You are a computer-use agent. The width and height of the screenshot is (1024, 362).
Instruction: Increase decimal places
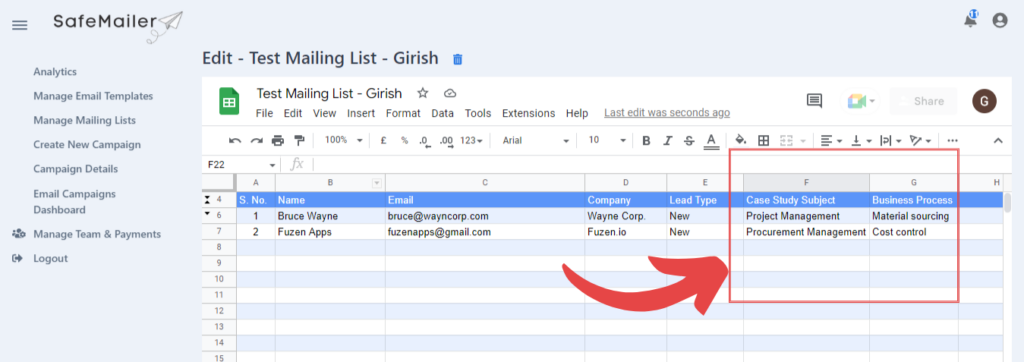[447, 140]
